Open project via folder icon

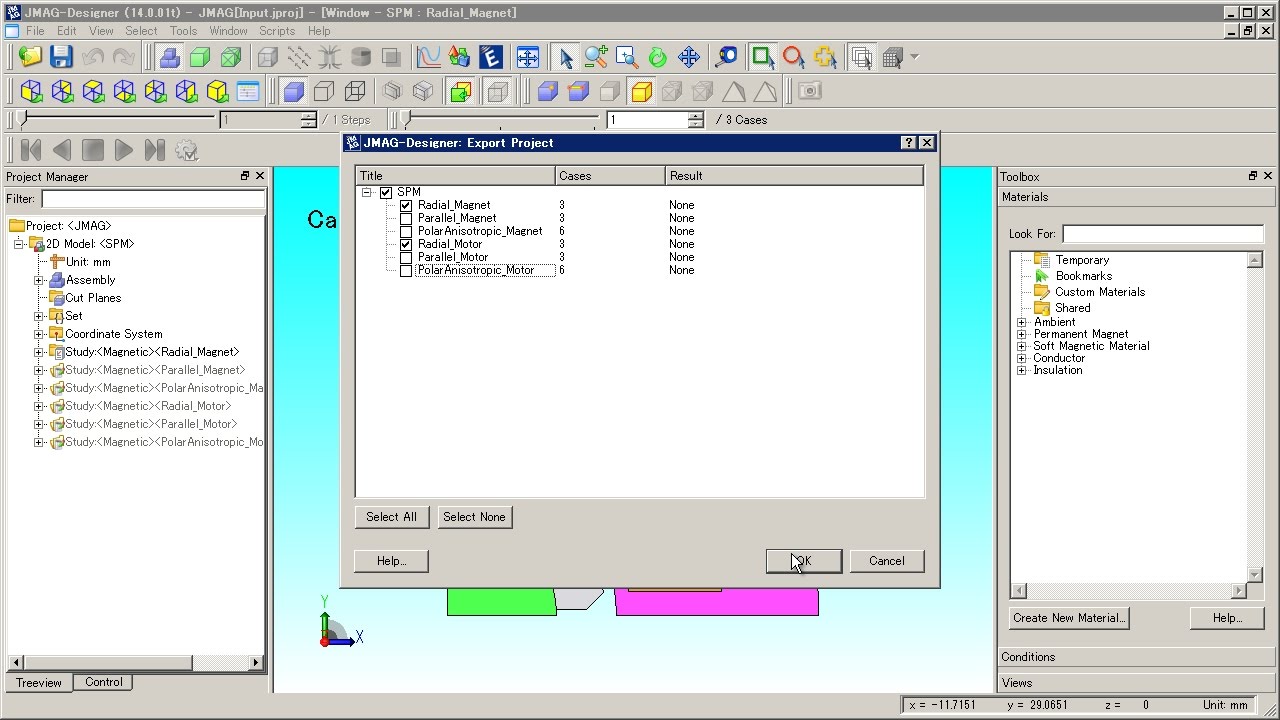click(31, 57)
